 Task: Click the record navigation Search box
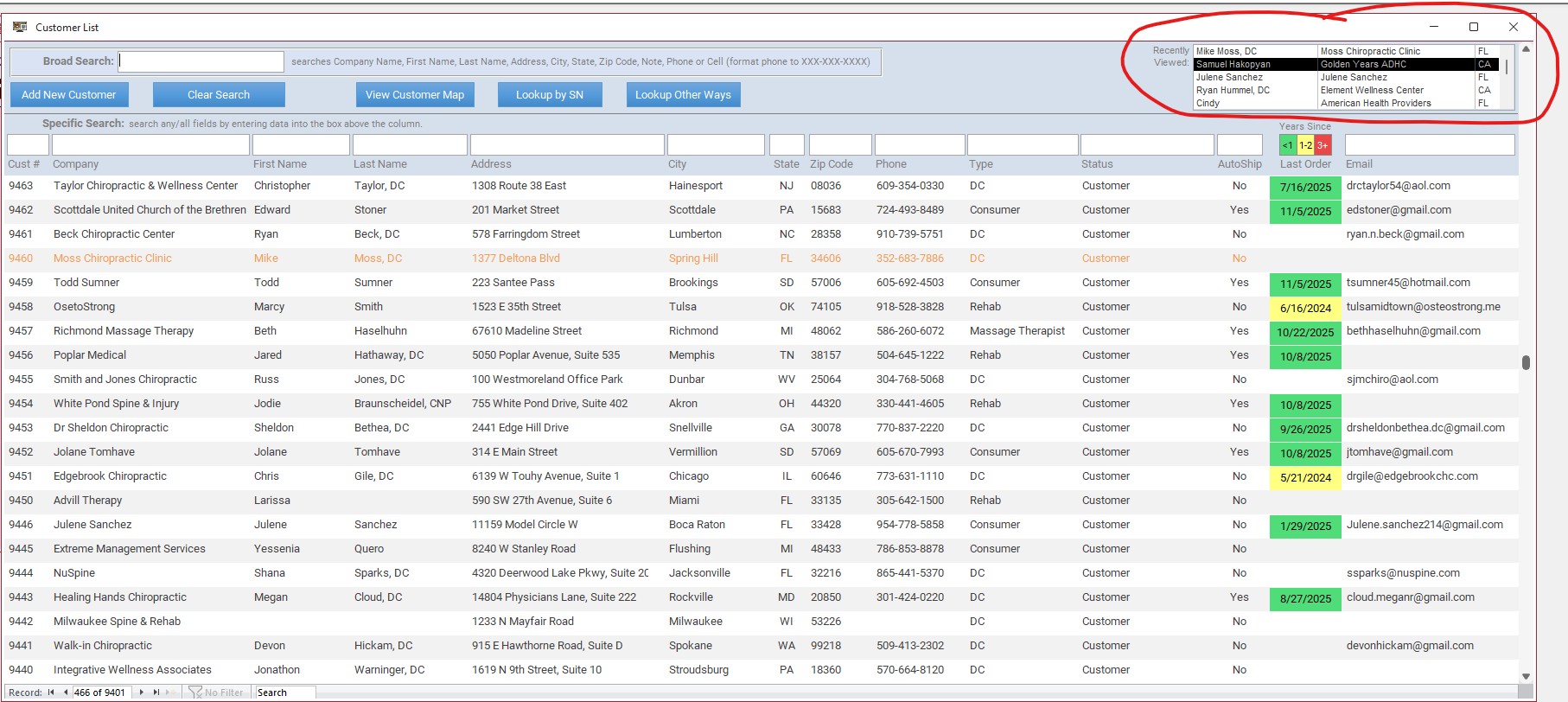284,692
